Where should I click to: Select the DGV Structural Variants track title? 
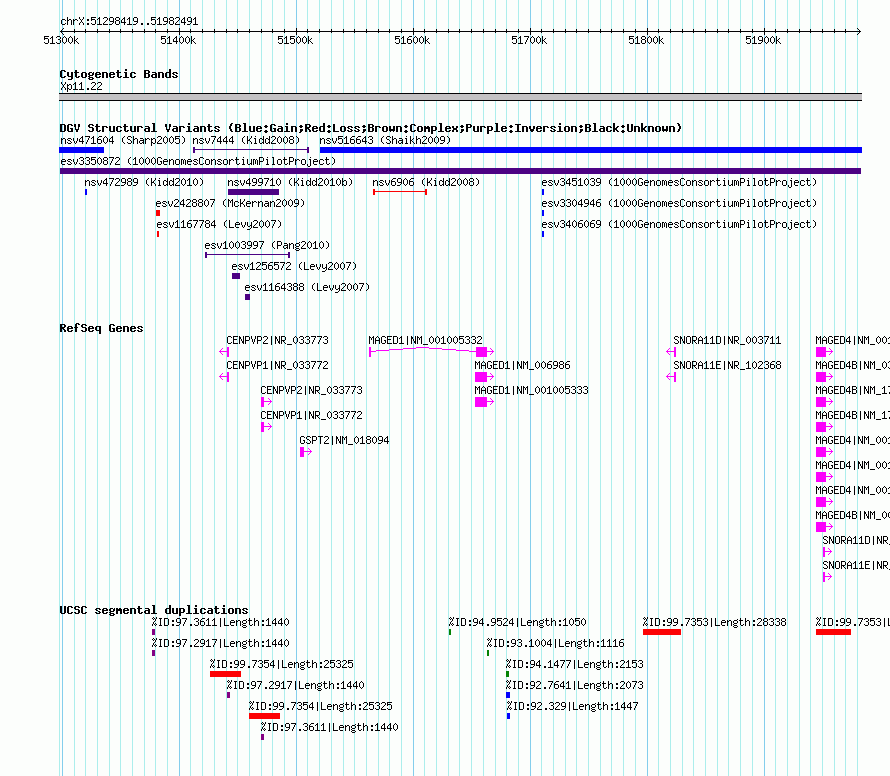[371, 128]
